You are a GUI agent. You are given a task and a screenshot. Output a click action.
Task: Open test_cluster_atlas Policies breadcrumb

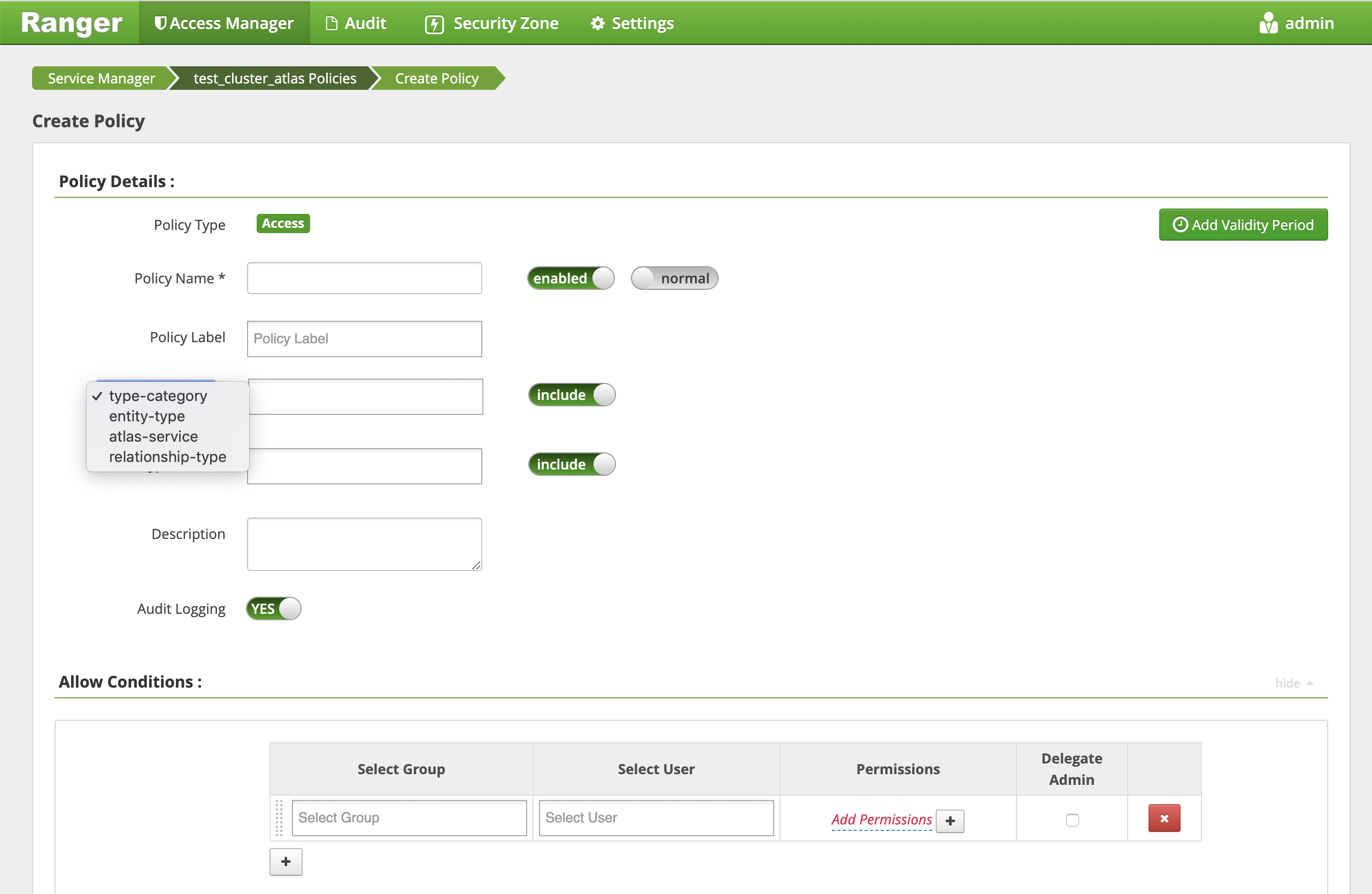tap(274, 79)
